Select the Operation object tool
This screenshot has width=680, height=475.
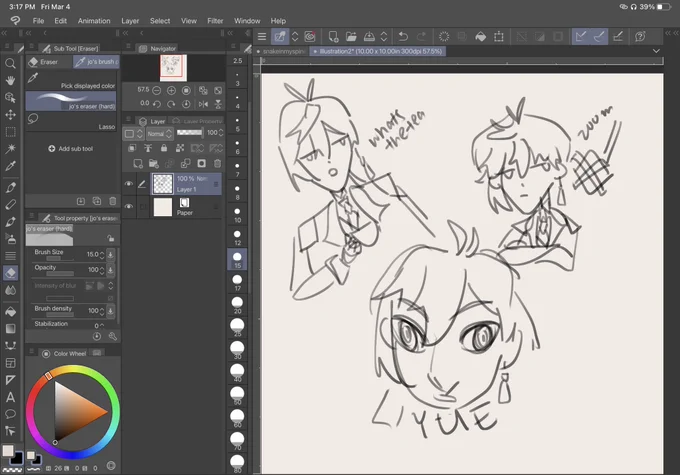10,98
